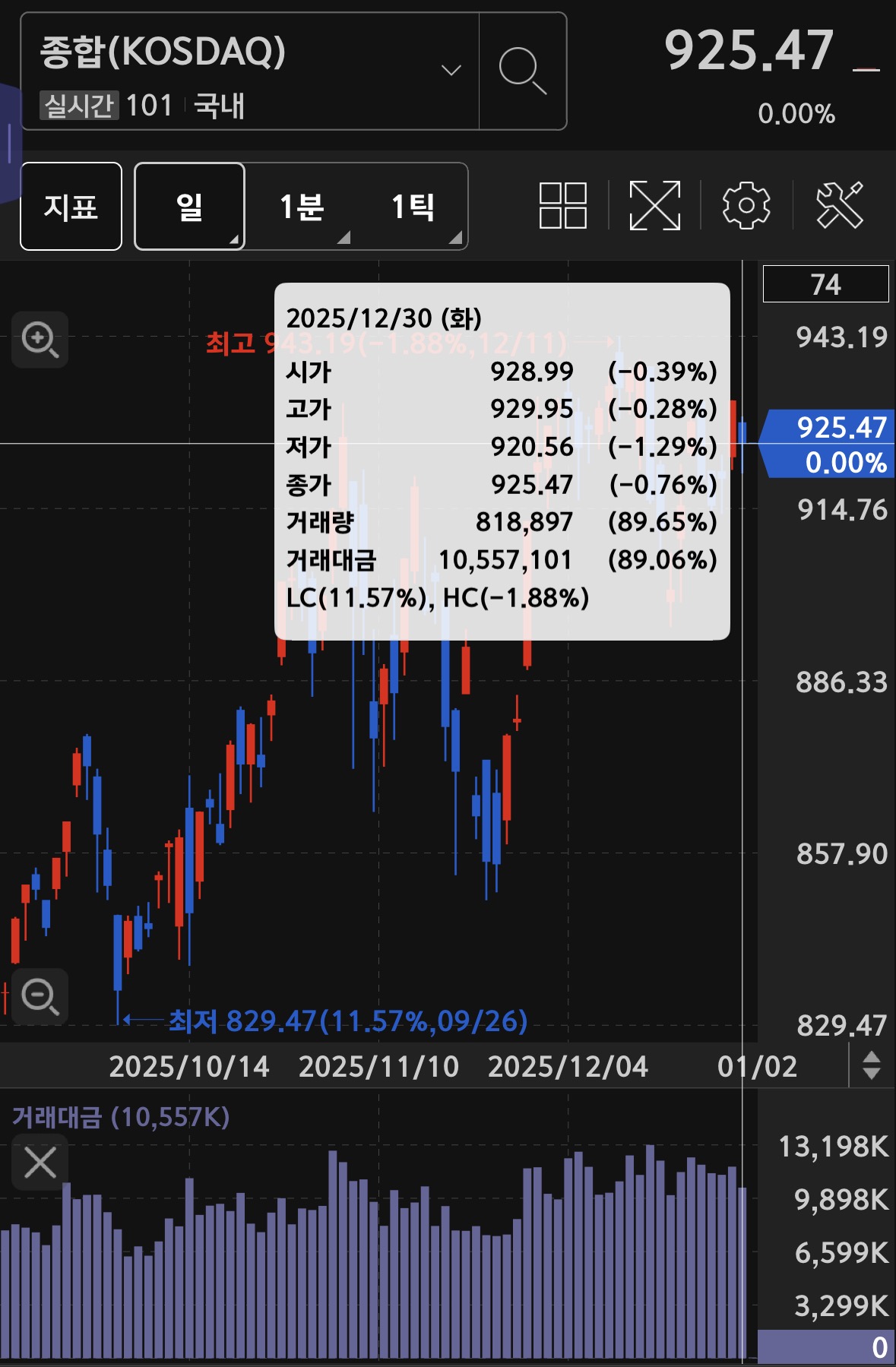
Task: Click the 886.33 price axis label
Action: point(841,682)
